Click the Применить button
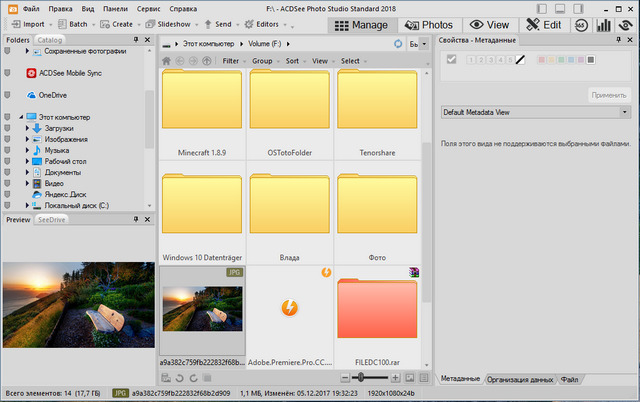This screenshot has height=402, width=640. coord(609,95)
